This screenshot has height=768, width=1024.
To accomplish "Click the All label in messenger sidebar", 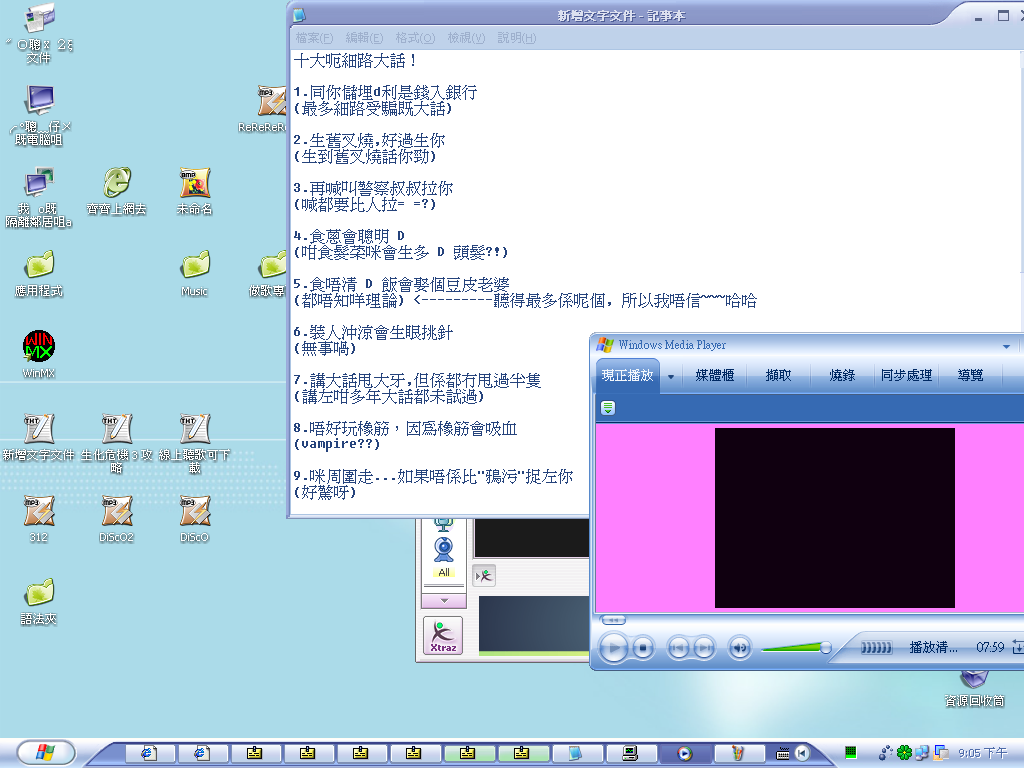I will pos(444,572).
